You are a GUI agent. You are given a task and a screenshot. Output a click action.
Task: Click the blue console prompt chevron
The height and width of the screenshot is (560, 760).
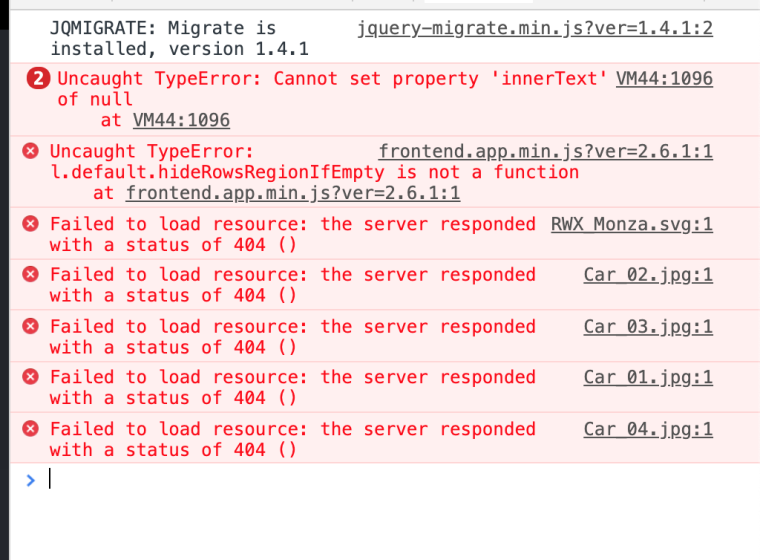[x=30, y=480]
